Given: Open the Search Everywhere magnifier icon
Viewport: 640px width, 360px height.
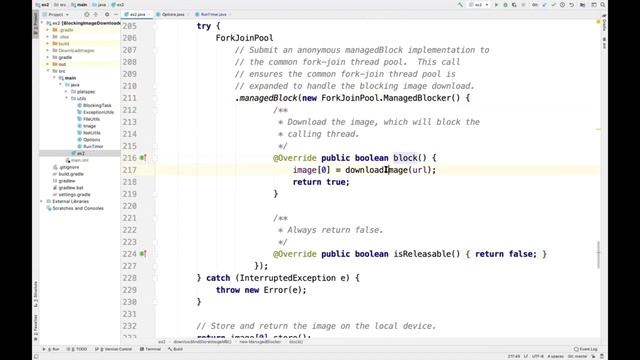Looking at the screenshot, I should pos(603,5).
